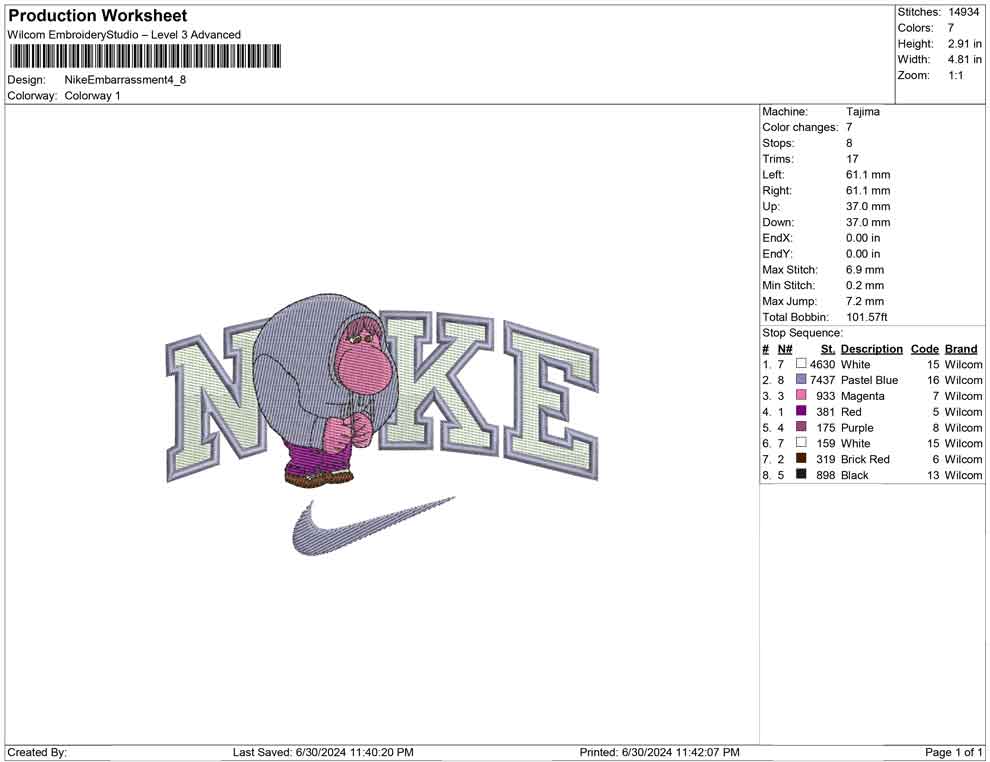Click the 'Purple' description text
Screen dimensions: 990x762
click(857, 427)
